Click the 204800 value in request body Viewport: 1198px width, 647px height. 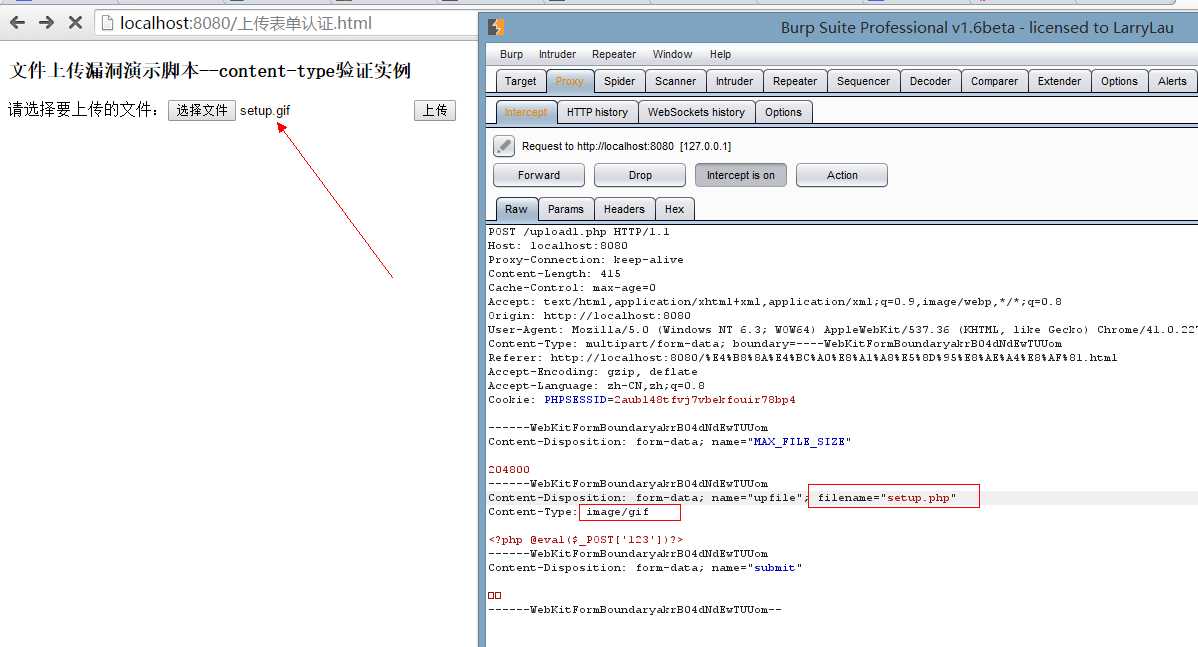(x=509, y=470)
